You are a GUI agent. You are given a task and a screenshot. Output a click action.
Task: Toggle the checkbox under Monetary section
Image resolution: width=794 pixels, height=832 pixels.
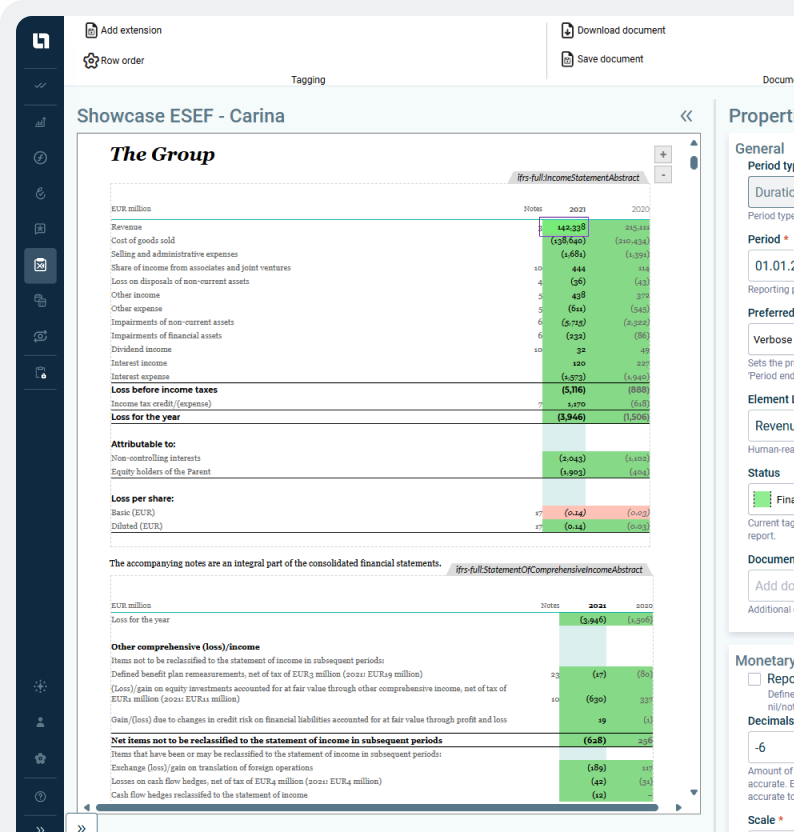point(755,679)
